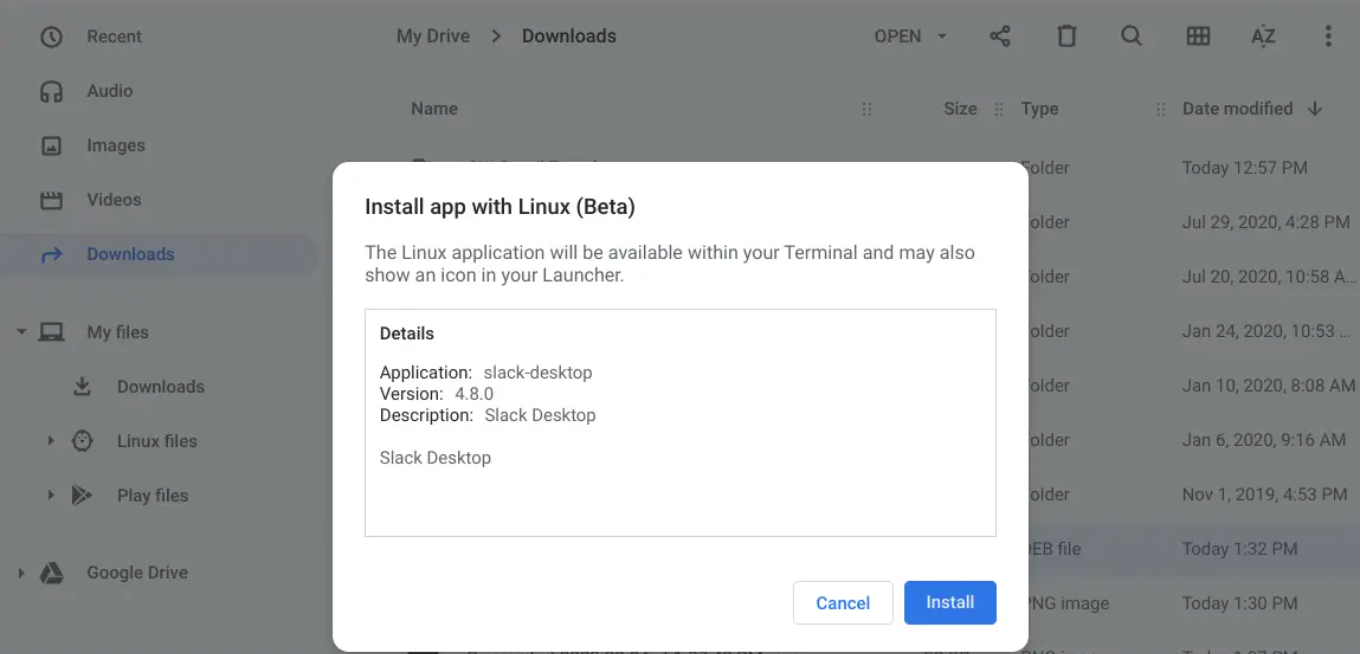The width and height of the screenshot is (1362, 654).
Task: Expand the Linux files folder
Action: pos(51,441)
